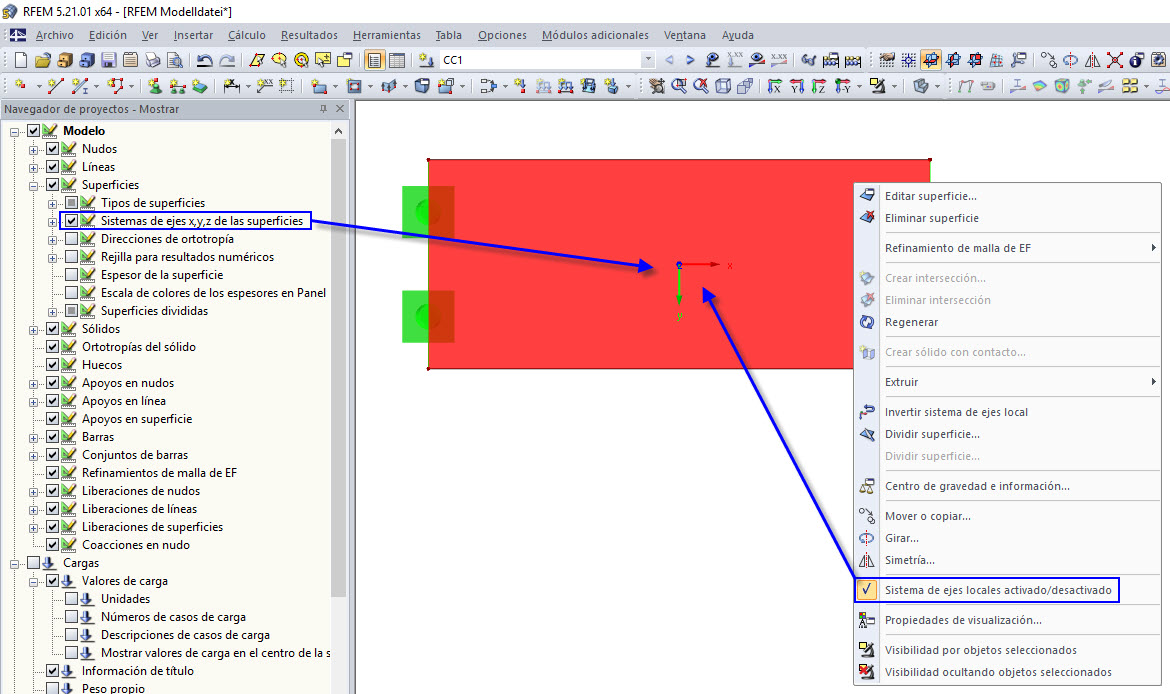Screen dimensions: 1170x694
Task: Click the red cross delete-style toolbar icon
Action: (1115, 60)
